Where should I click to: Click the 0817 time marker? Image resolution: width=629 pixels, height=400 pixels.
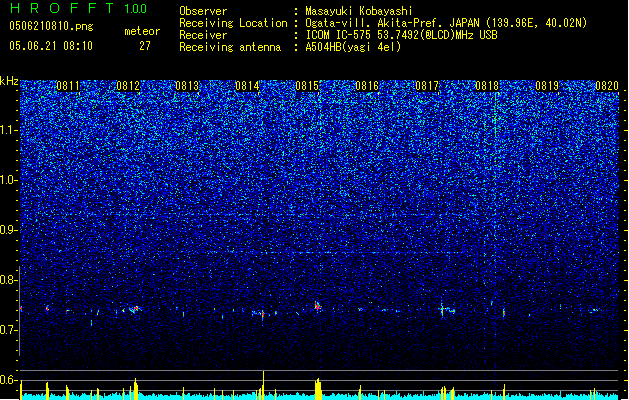427,86
